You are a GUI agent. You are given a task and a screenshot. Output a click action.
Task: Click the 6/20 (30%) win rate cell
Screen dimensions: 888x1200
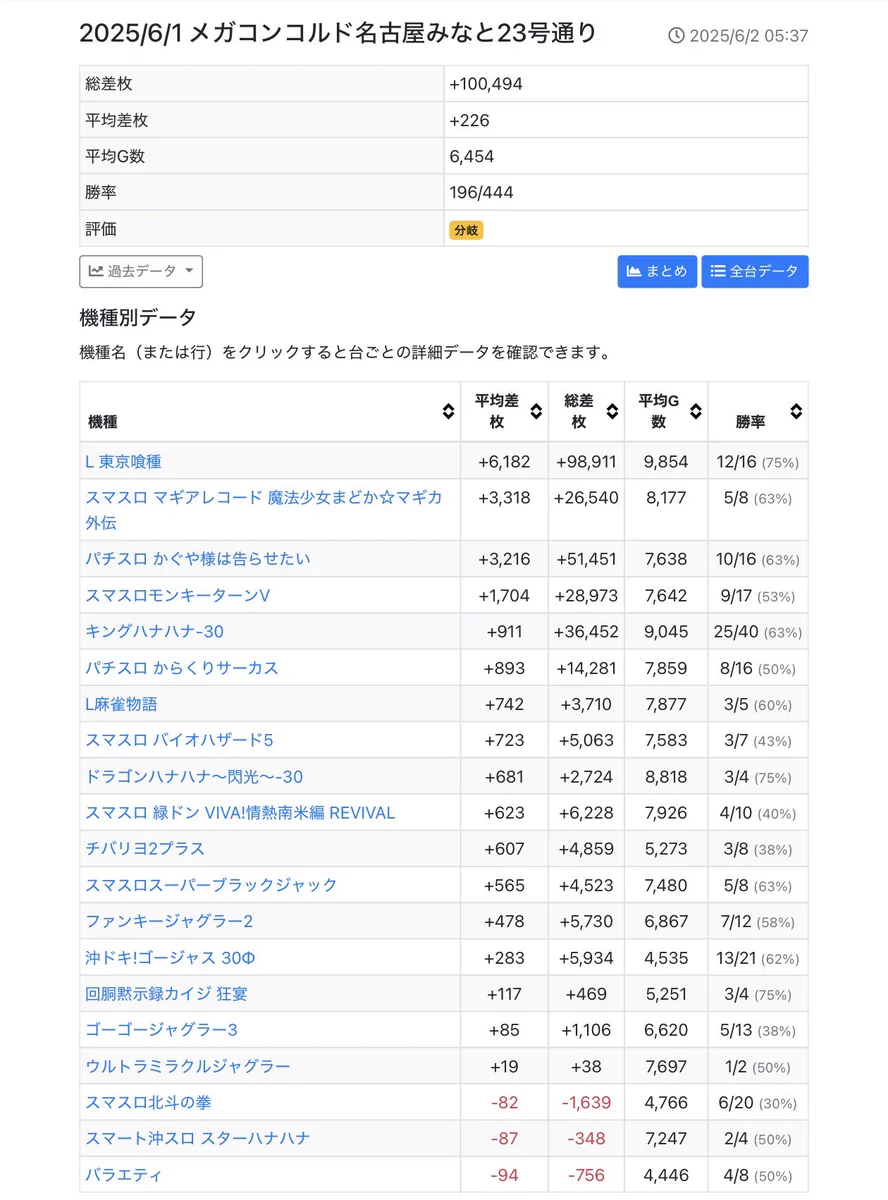(x=758, y=1103)
